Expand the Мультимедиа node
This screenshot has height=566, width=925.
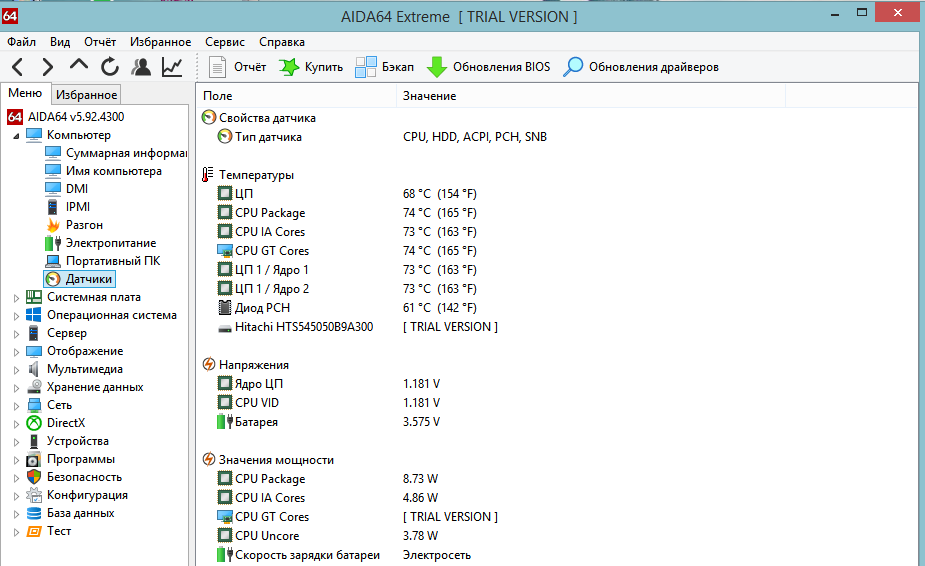(x=16, y=370)
